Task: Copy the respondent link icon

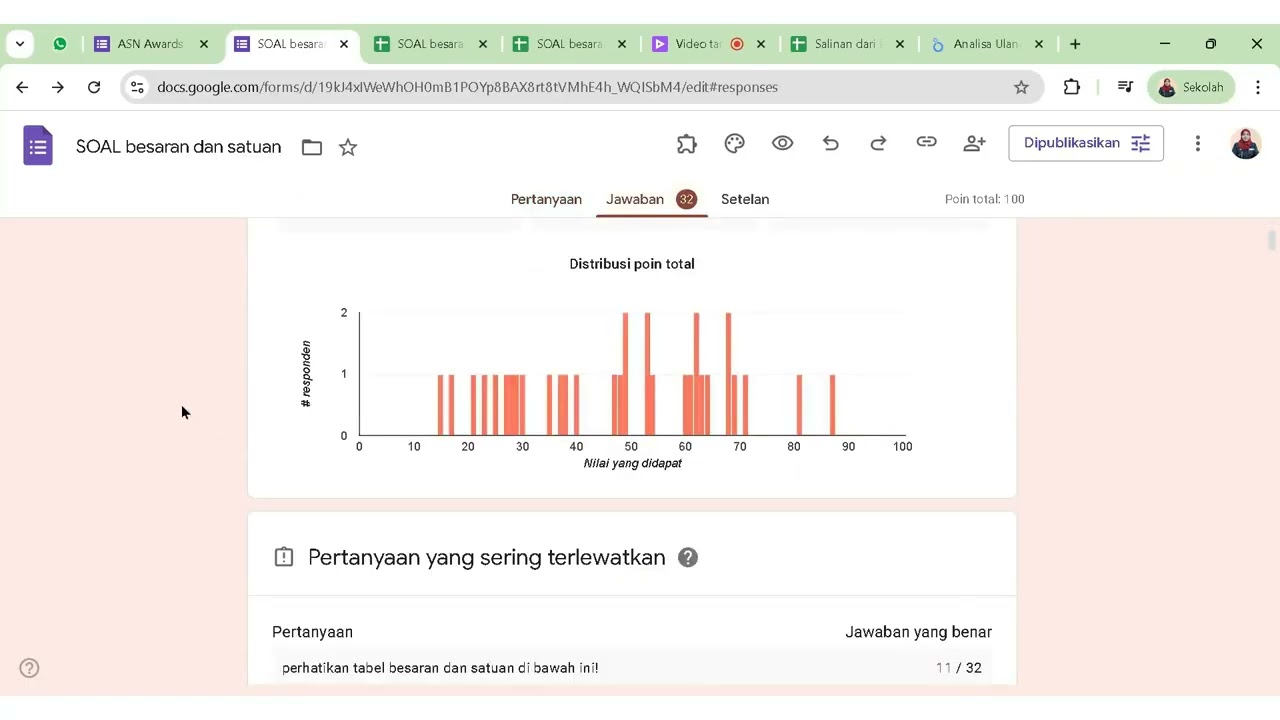Action: pyautogui.click(x=927, y=143)
